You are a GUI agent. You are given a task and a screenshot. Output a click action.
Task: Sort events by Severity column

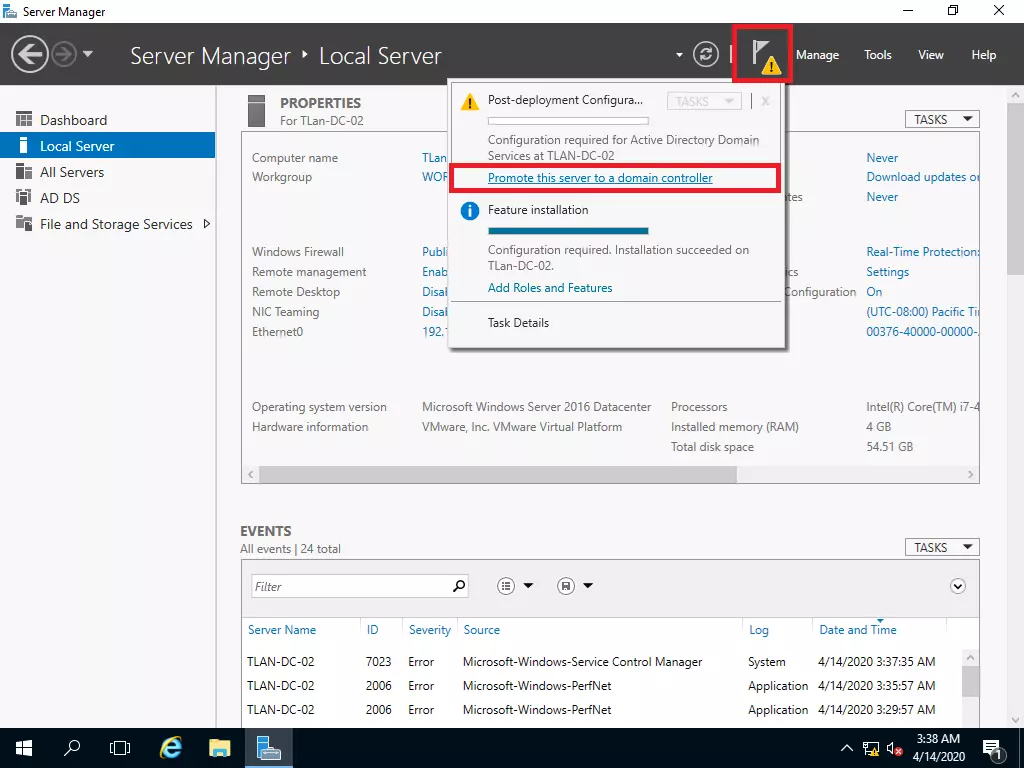coord(430,630)
